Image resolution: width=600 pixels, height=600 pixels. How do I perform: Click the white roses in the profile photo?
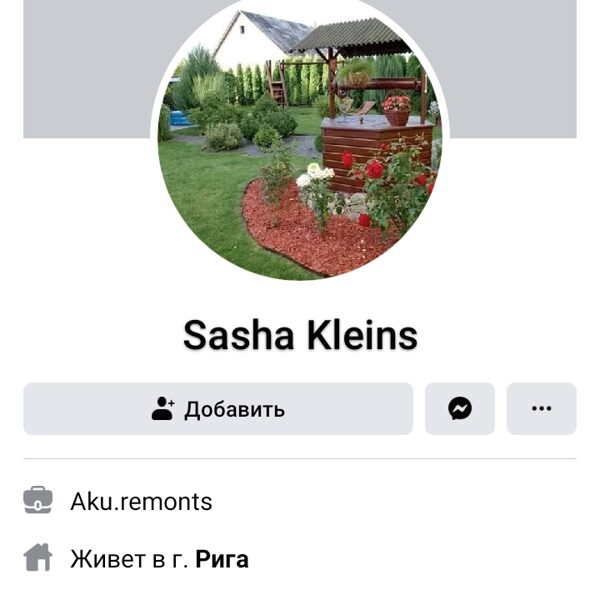tap(316, 176)
